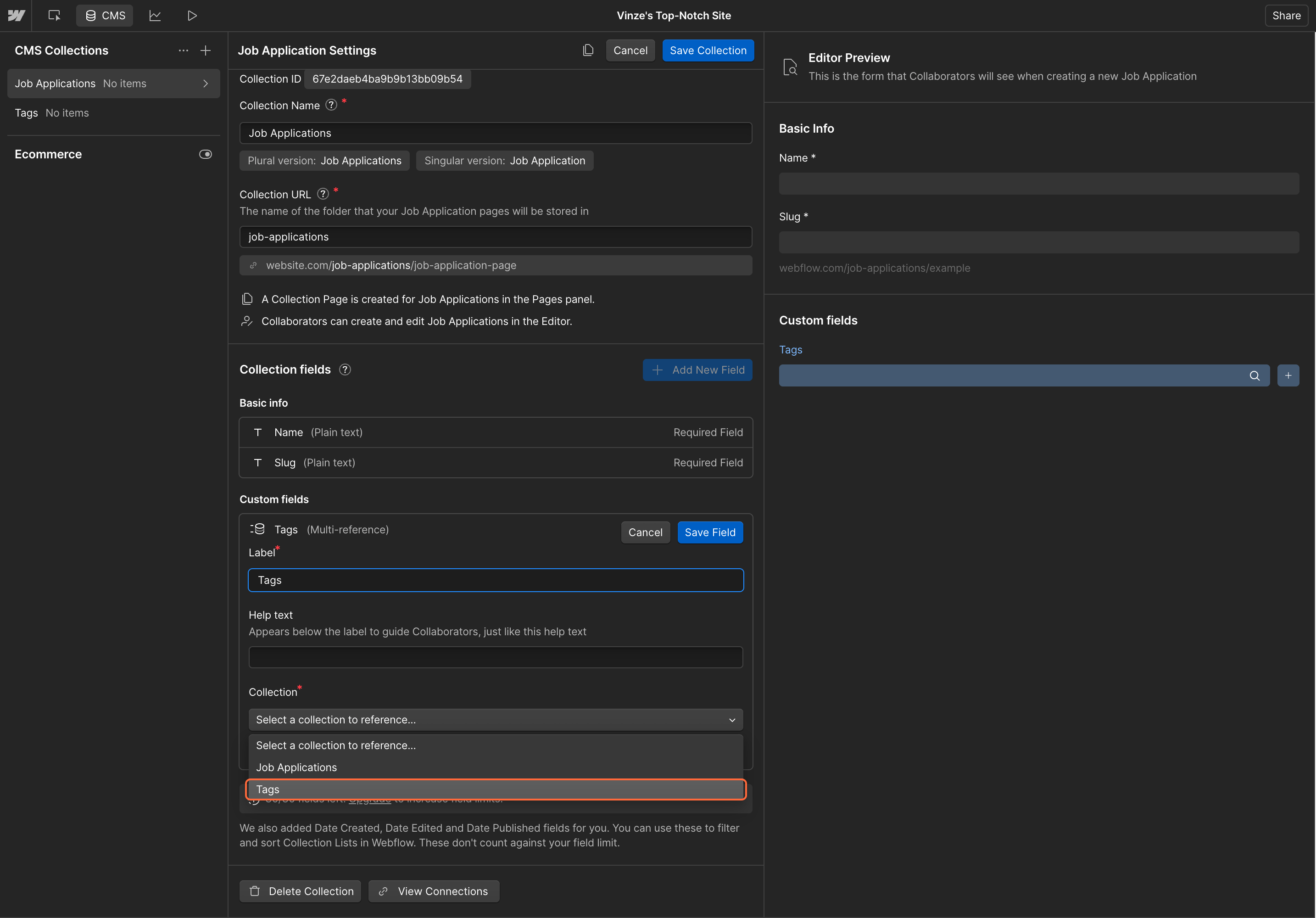Screen dimensions: 1316x918
Task: Select Tags option in dropdown list
Action: click(495, 789)
